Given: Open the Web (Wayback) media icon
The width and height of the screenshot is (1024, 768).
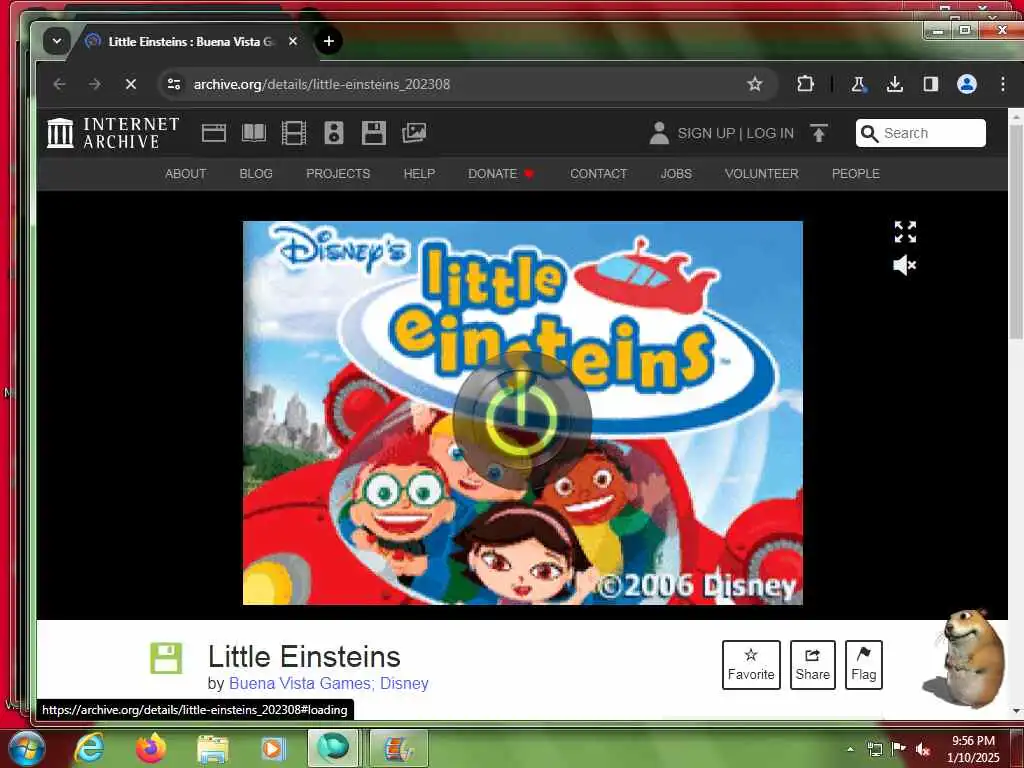Looking at the screenshot, I should pyautogui.click(x=214, y=133).
